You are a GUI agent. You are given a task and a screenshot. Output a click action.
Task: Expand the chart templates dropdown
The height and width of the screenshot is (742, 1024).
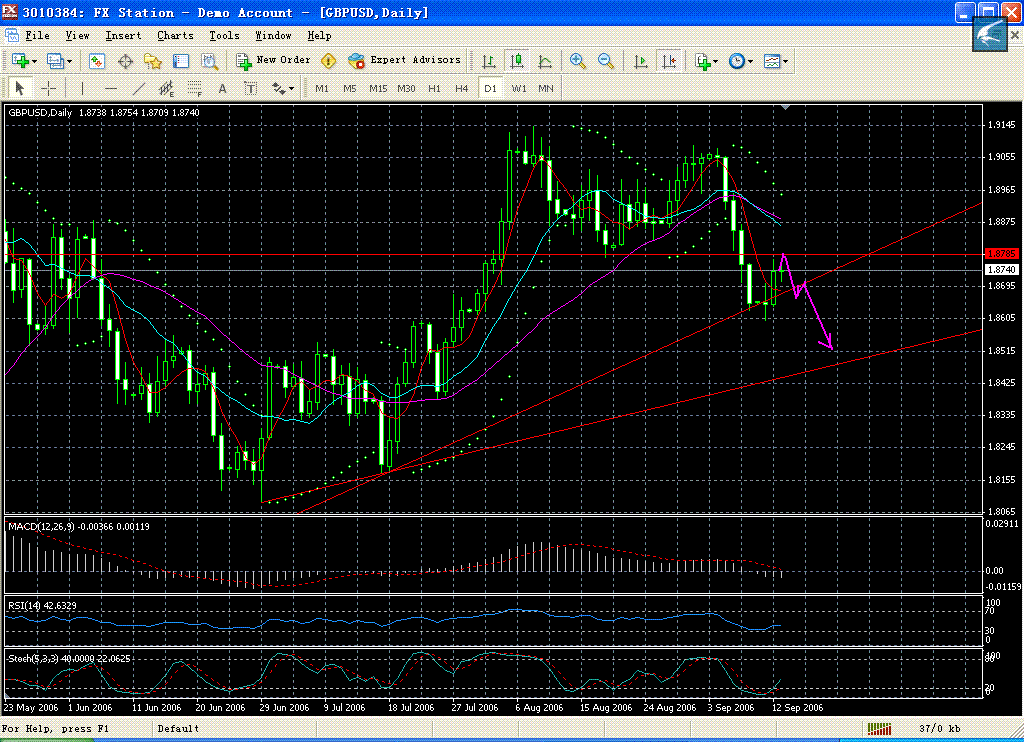[x=786, y=61]
